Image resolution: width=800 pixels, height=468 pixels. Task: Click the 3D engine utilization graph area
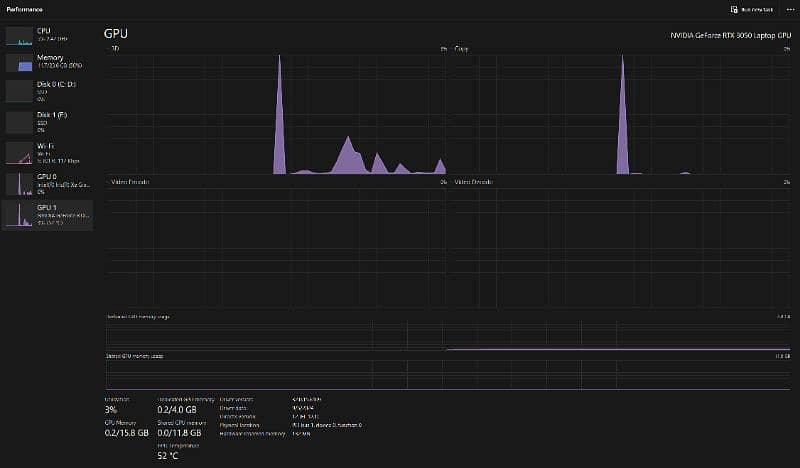click(276, 113)
